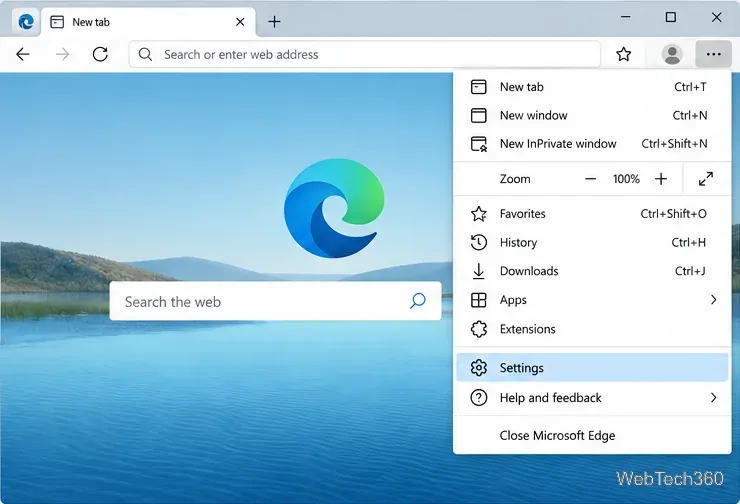Screen dimensions: 740x504
Task: Choose New tab from the menu
Action: (x=592, y=87)
